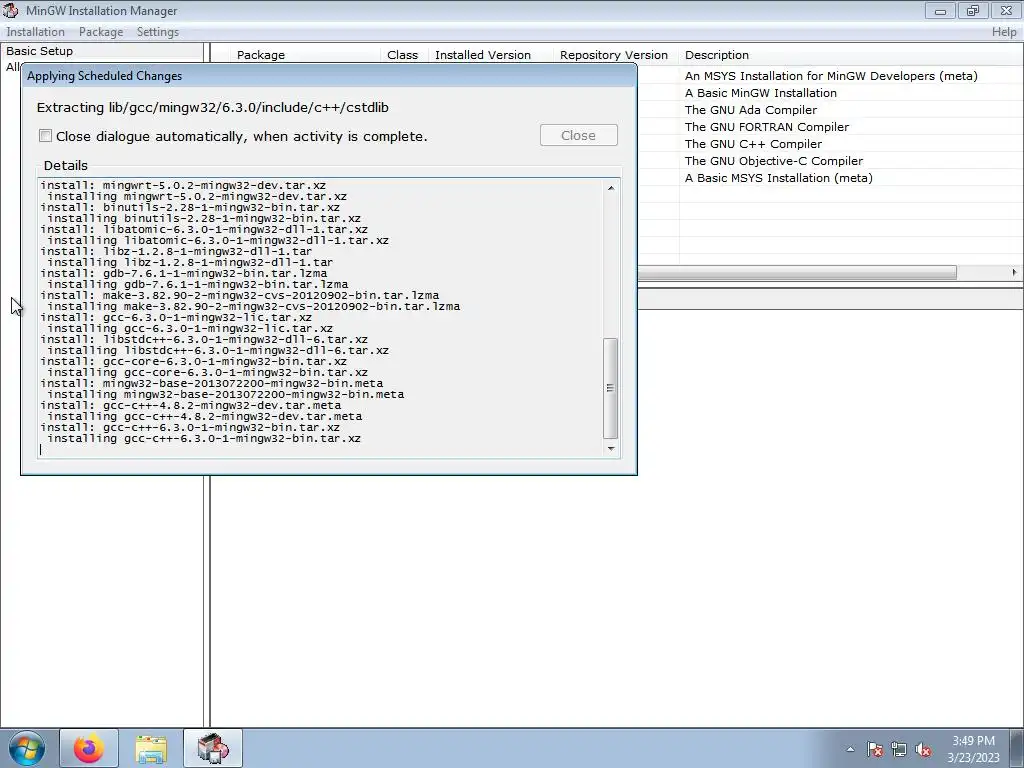Click the MinGW installer taskbar icon
Screen dimensions: 1024x768
213,748
